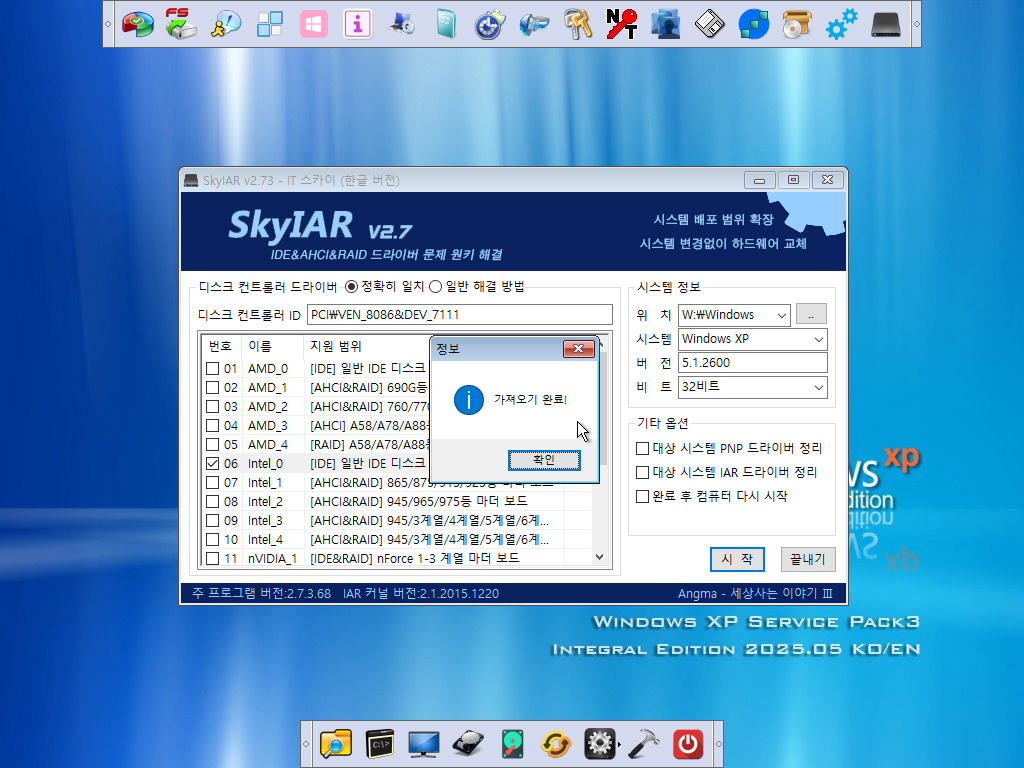
Task: Enable 대상 시스템 PNP 드라이버 정리
Action: (x=643, y=448)
